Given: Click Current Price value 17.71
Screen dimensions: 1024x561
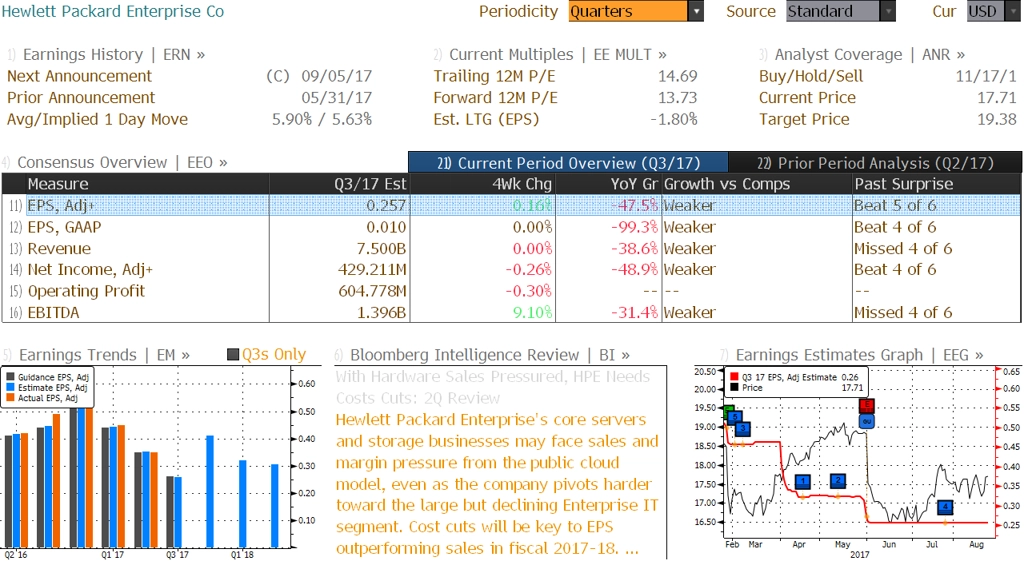Looking at the screenshot, I should [x=997, y=98].
